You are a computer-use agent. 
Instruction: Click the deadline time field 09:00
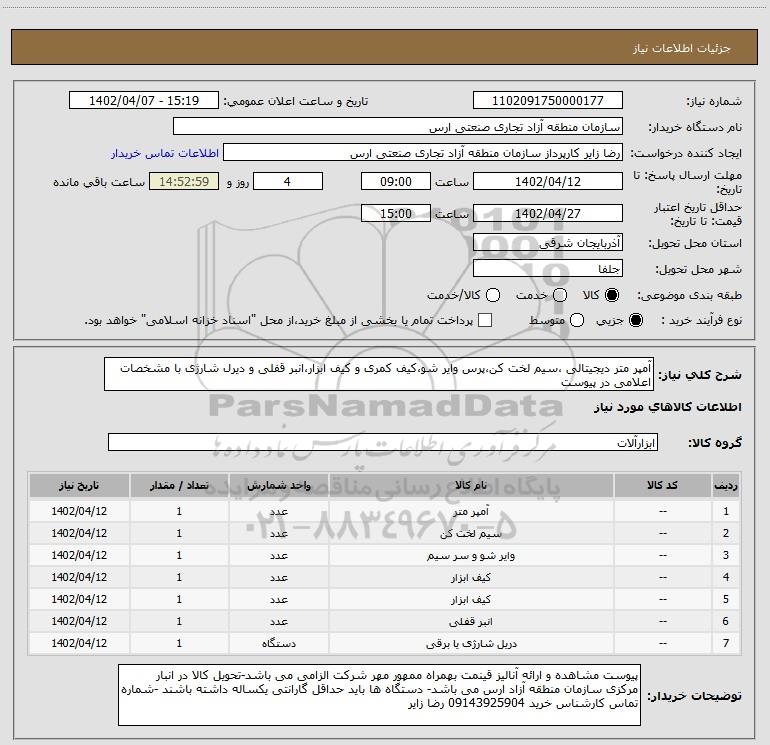coord(396,181)
